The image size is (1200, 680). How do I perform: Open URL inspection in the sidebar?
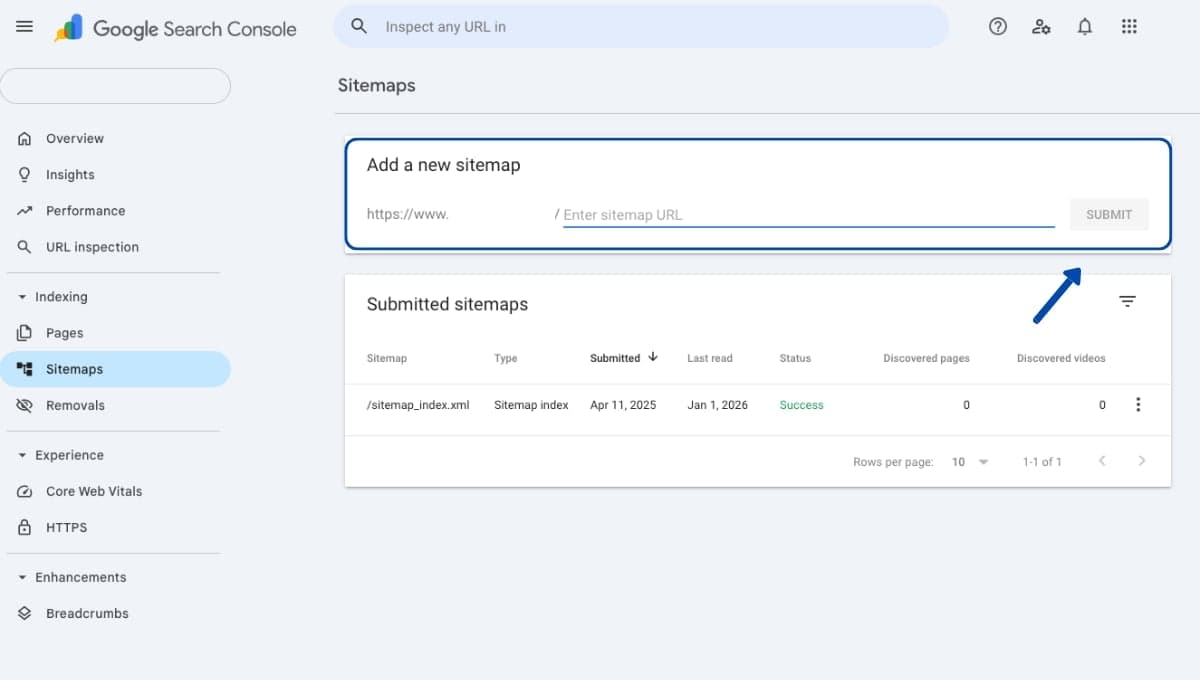115,246
